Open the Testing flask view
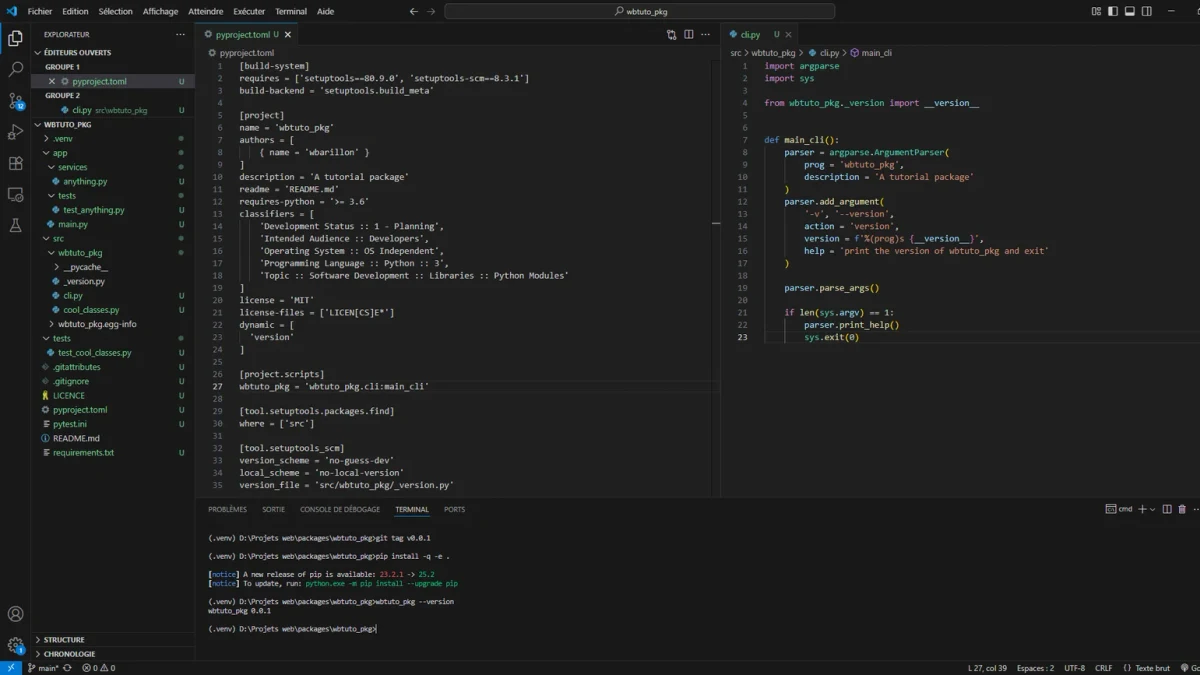 click(x=15, y=225)
